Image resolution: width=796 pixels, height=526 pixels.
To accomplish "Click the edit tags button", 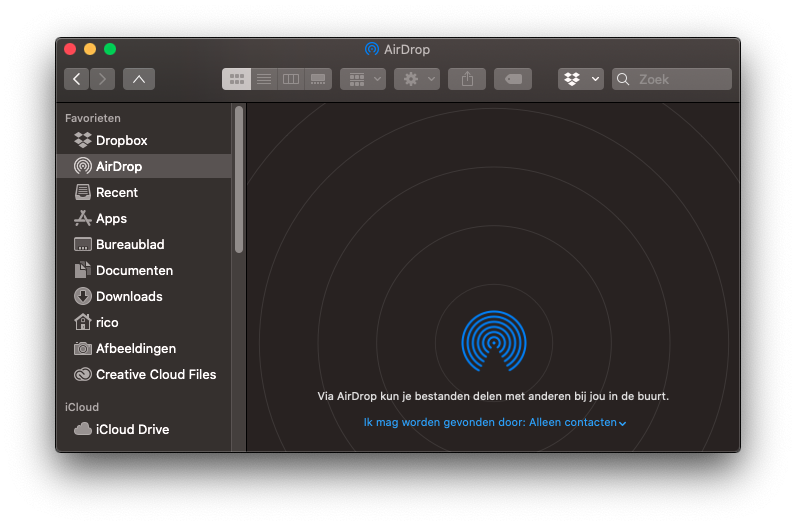I will click(x=513, y=79).
